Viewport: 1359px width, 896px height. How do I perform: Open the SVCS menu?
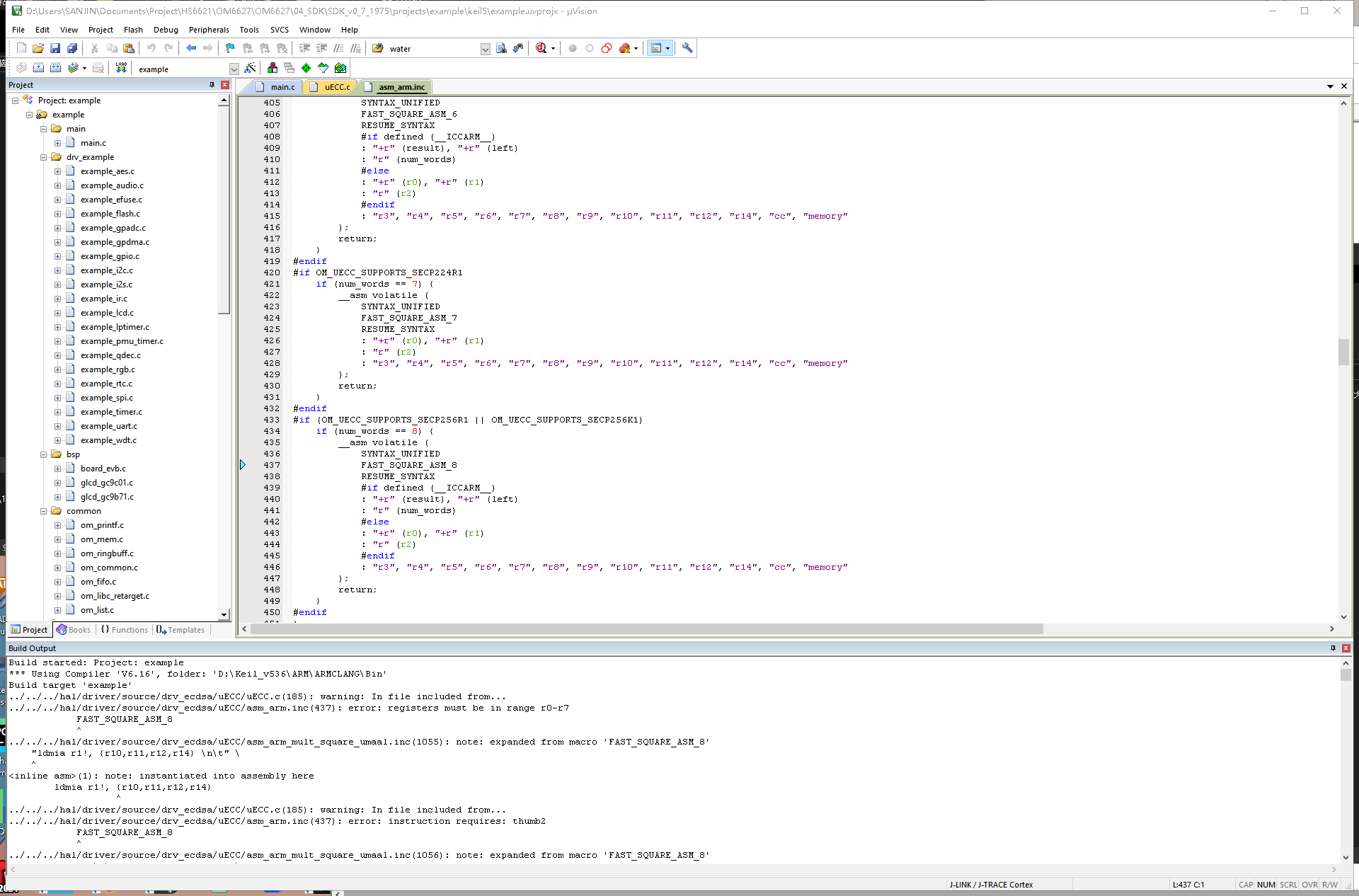click(x=280, y=30)
